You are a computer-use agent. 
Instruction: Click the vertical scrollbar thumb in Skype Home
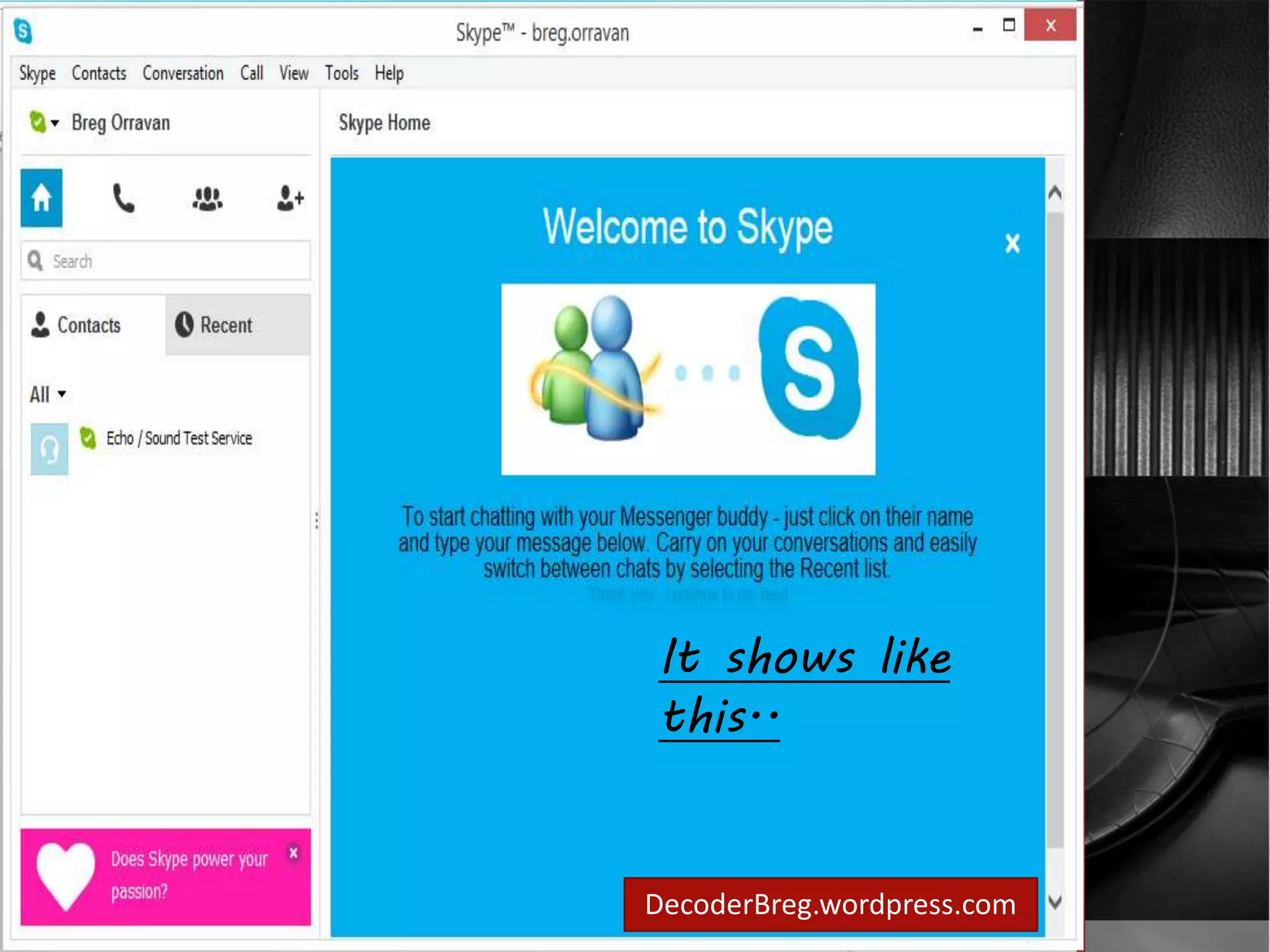1055,530
